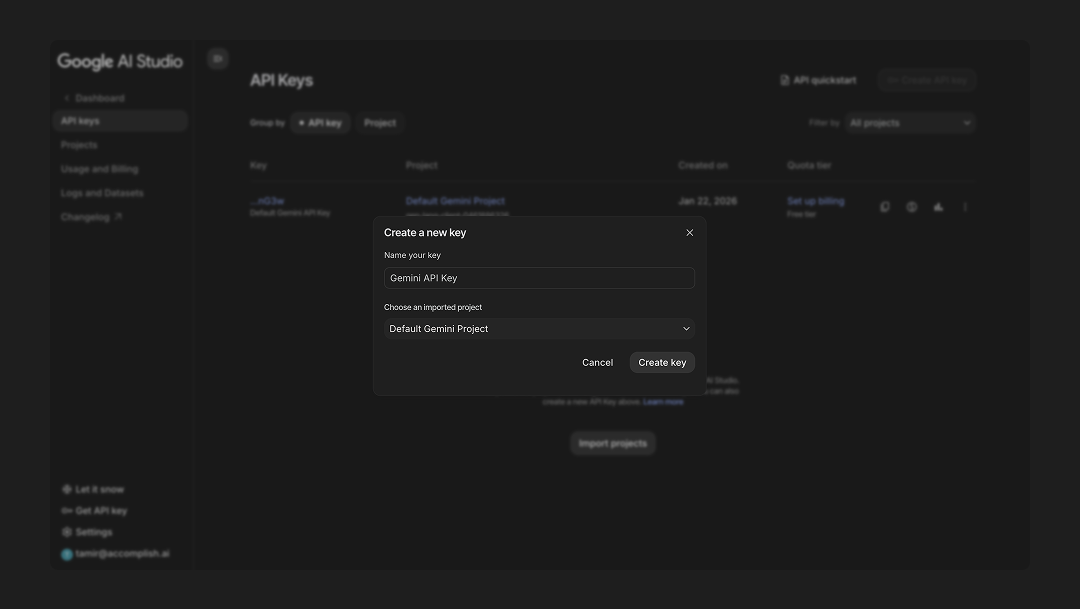Open Usage and Billing in sidebar
The width and height of the screenshot is (1080, 609).
[x=99, y=169]
